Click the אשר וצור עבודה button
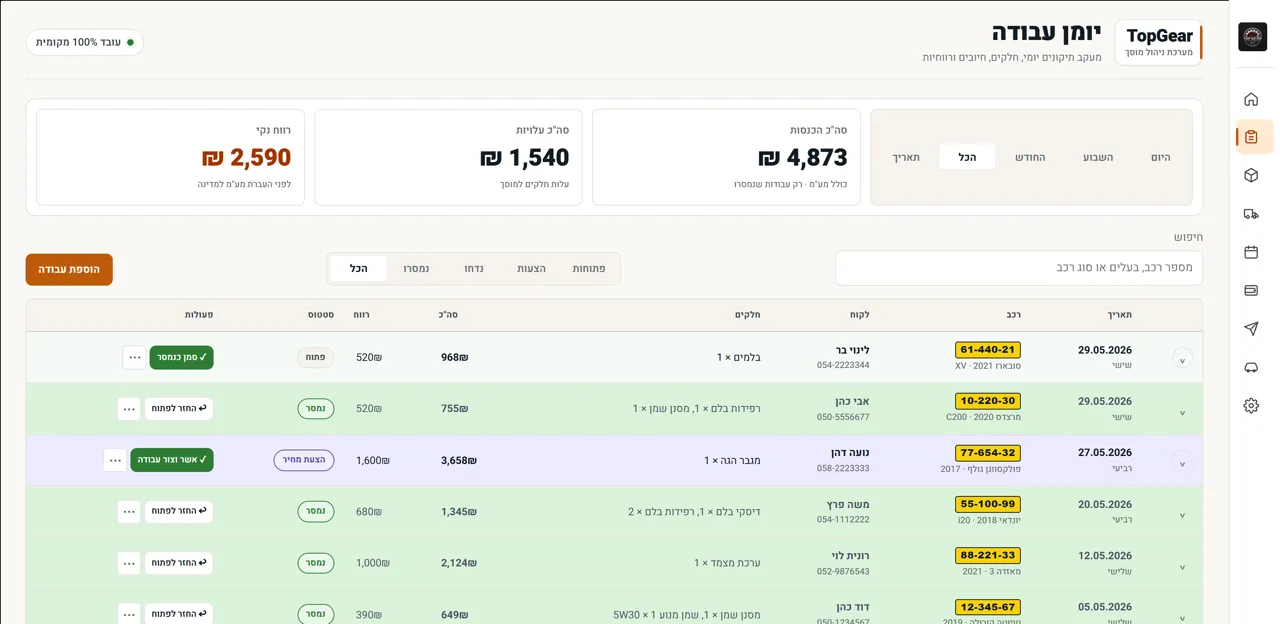Screen dimensions: 1280x624 [172, 460]
